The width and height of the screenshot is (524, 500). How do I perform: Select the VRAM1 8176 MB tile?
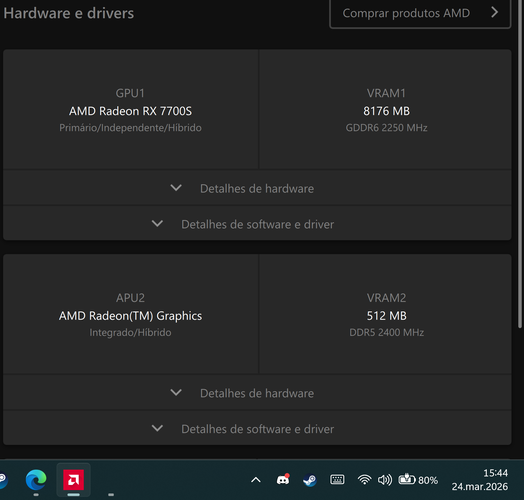(x=386, y=110)
